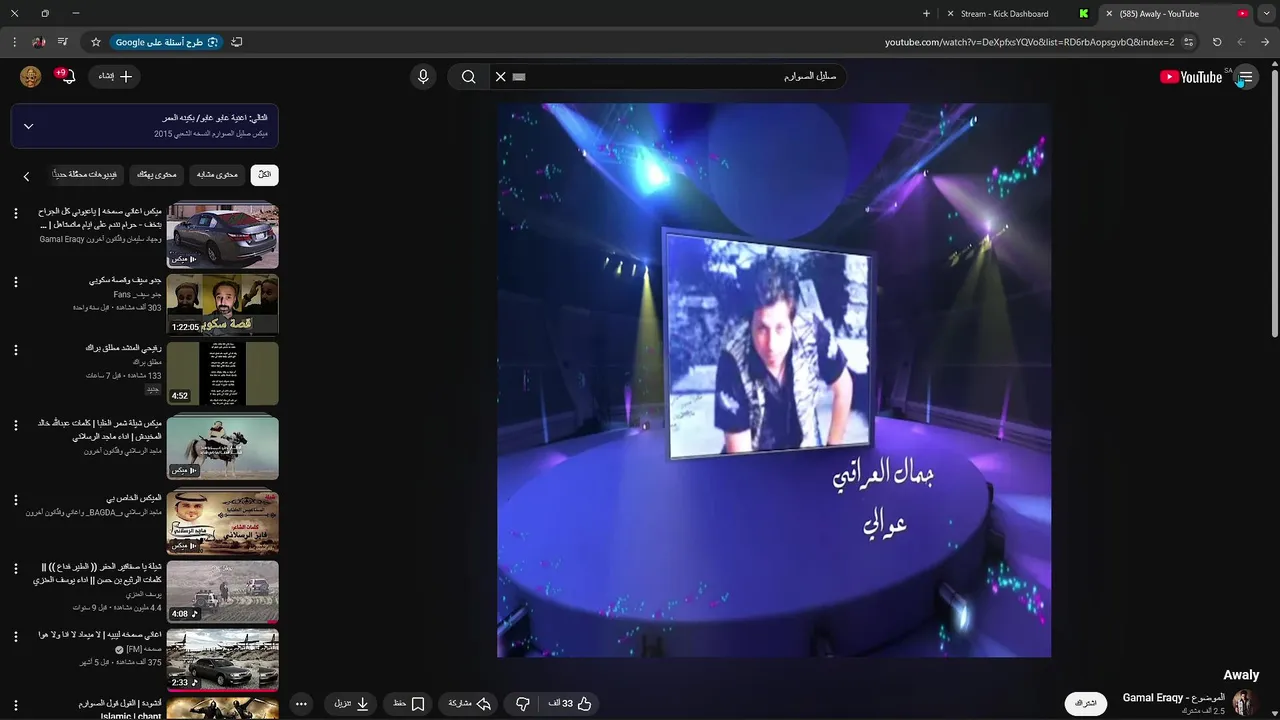Reload the page
This screenshot has height=720, width=1280.
[1217, 42]
